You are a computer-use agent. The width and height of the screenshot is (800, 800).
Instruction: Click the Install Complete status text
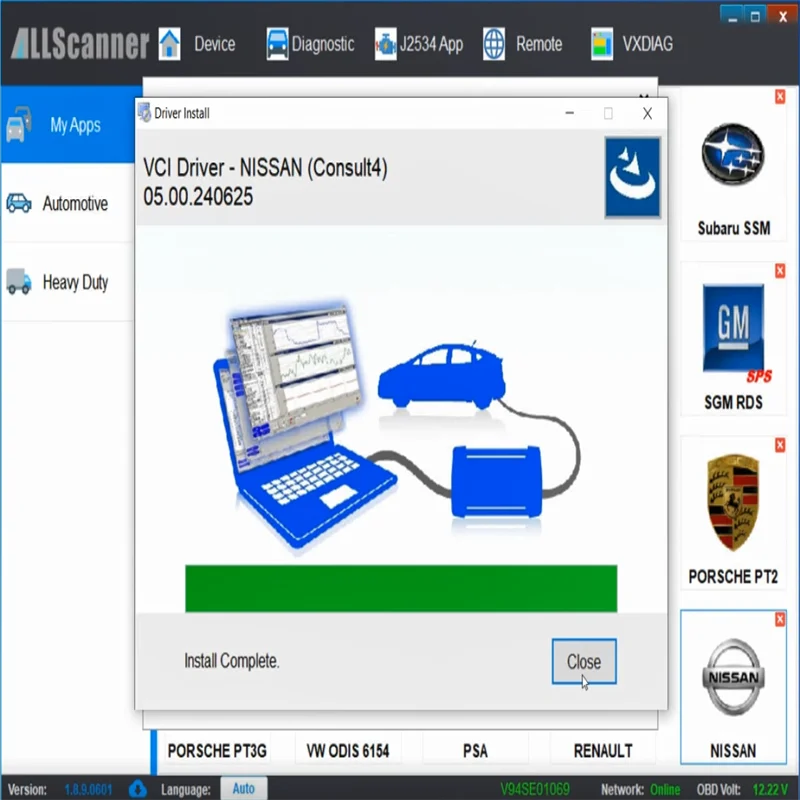232,661
